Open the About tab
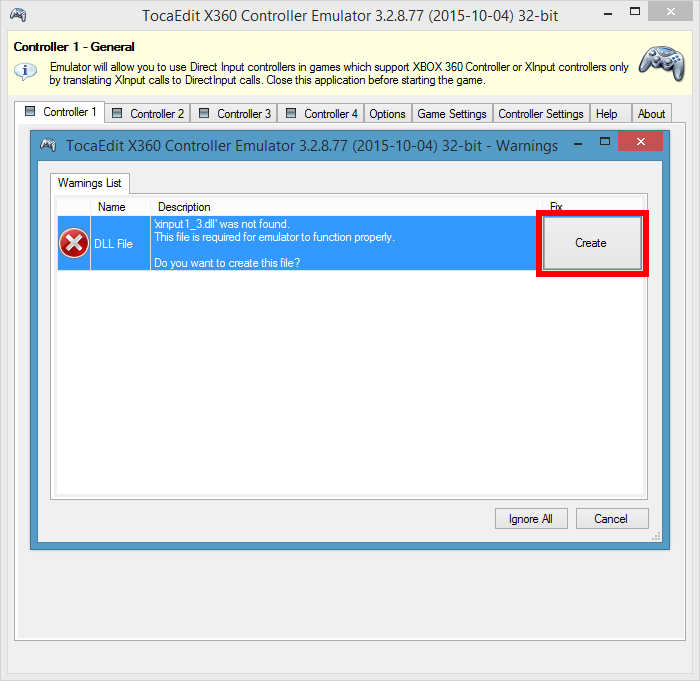Screen dimensions: 700x681 651,113
